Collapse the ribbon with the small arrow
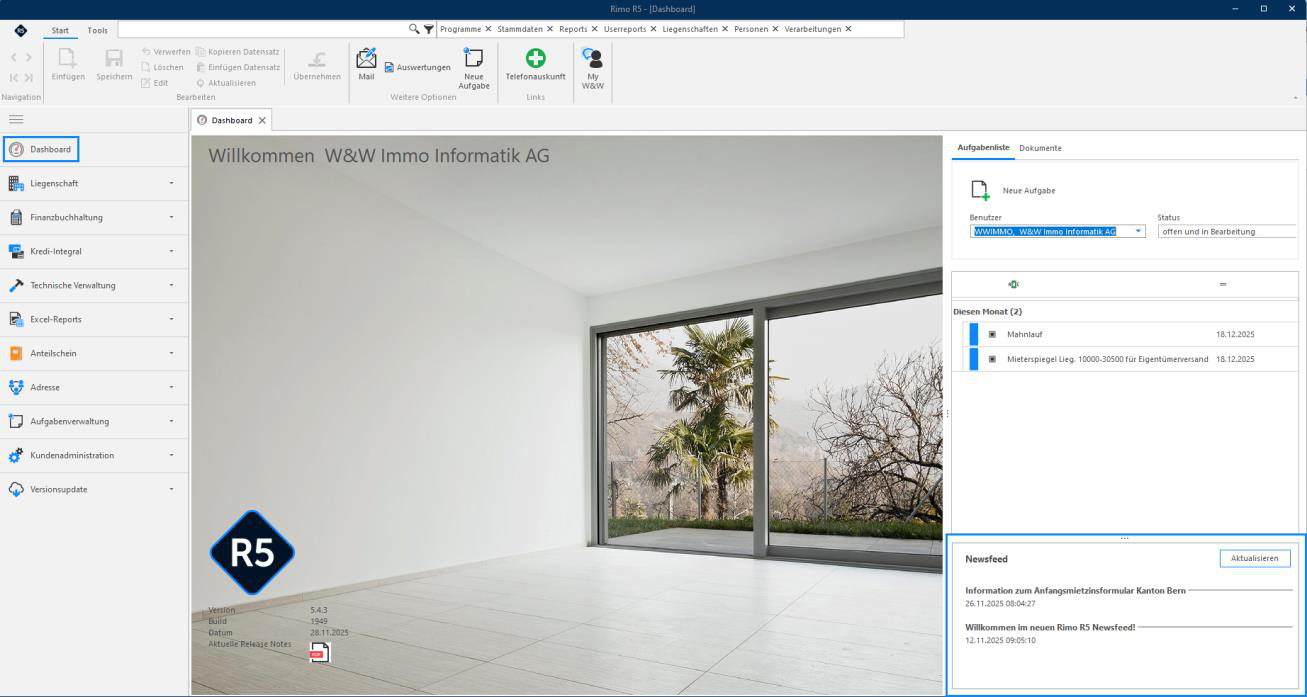The height and width of the screenshot is (697, 1307). click(1297, 97)
